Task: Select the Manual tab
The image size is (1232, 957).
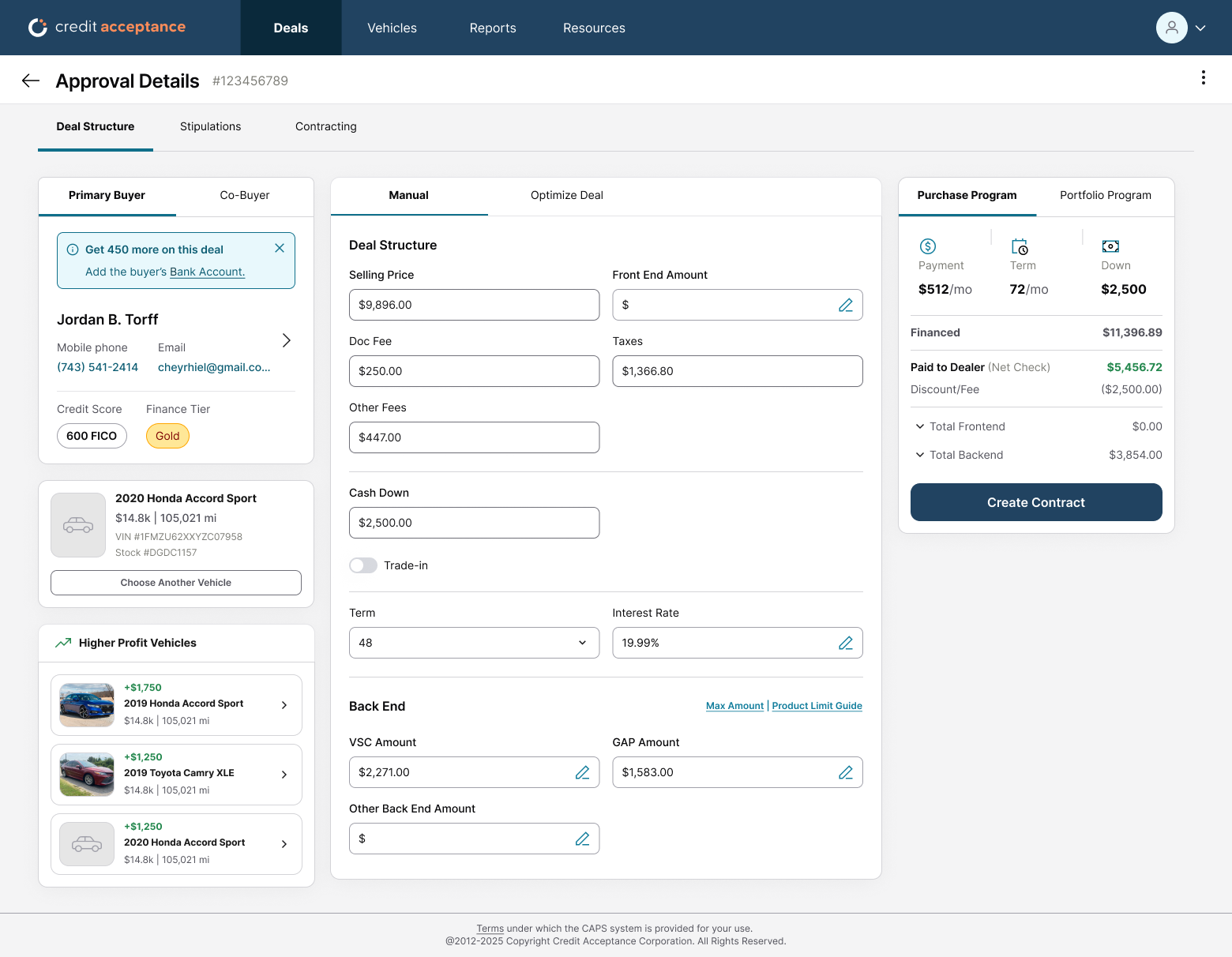Action: pyautogui.click(x=408, y=195)
